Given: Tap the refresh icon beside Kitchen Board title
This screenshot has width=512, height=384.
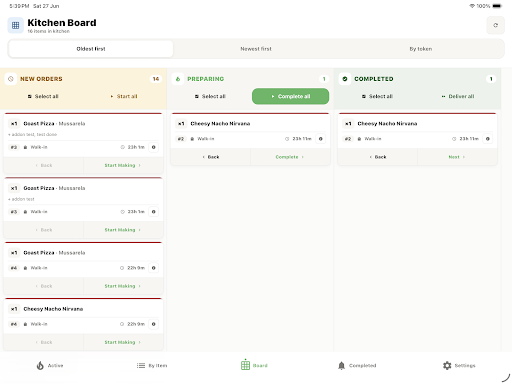Looking at the screenshot, I should 495,25.
